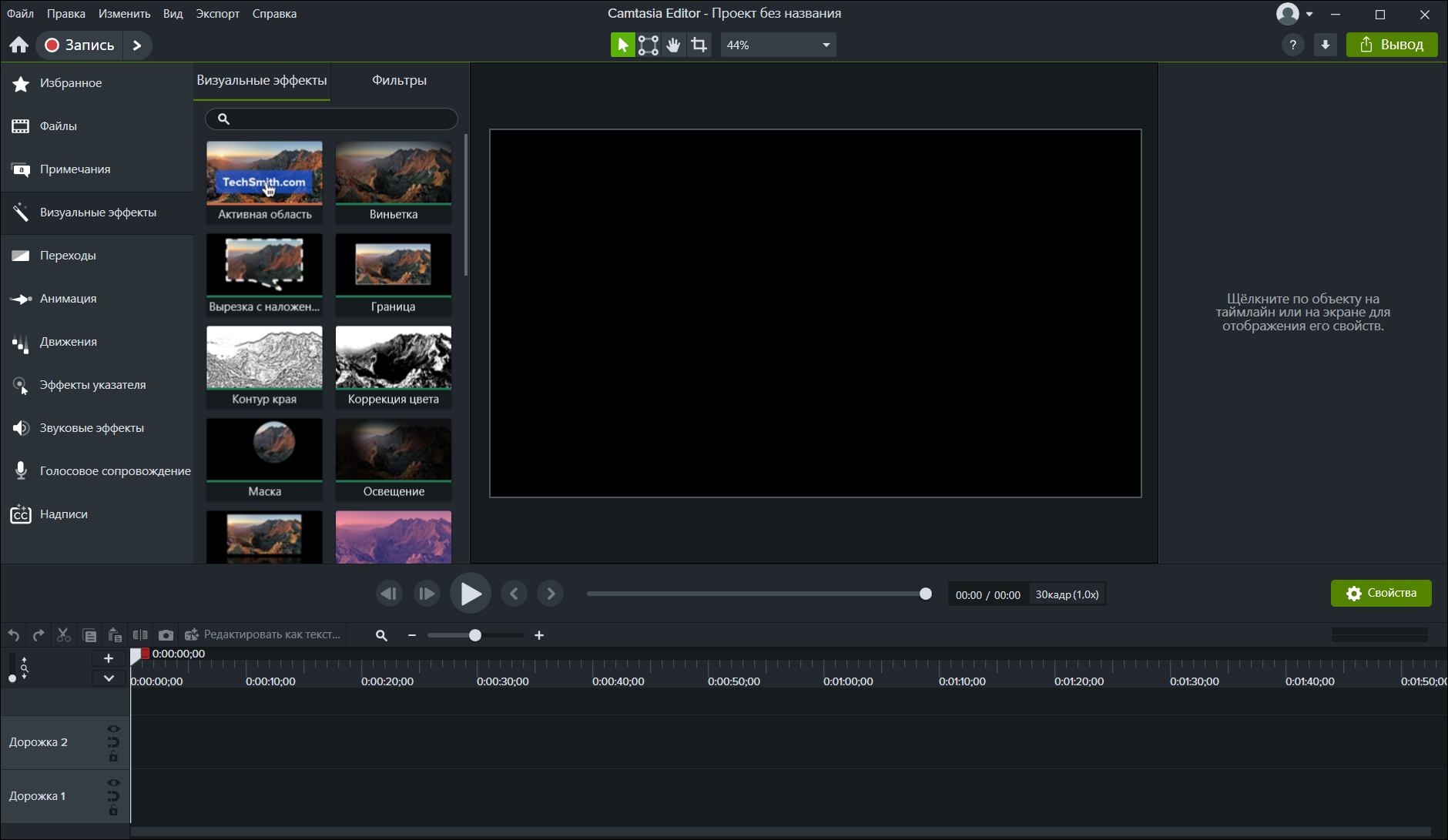Select the Виньетка effect thumbnail
The image size is (1448, 840).
point(394,182)
